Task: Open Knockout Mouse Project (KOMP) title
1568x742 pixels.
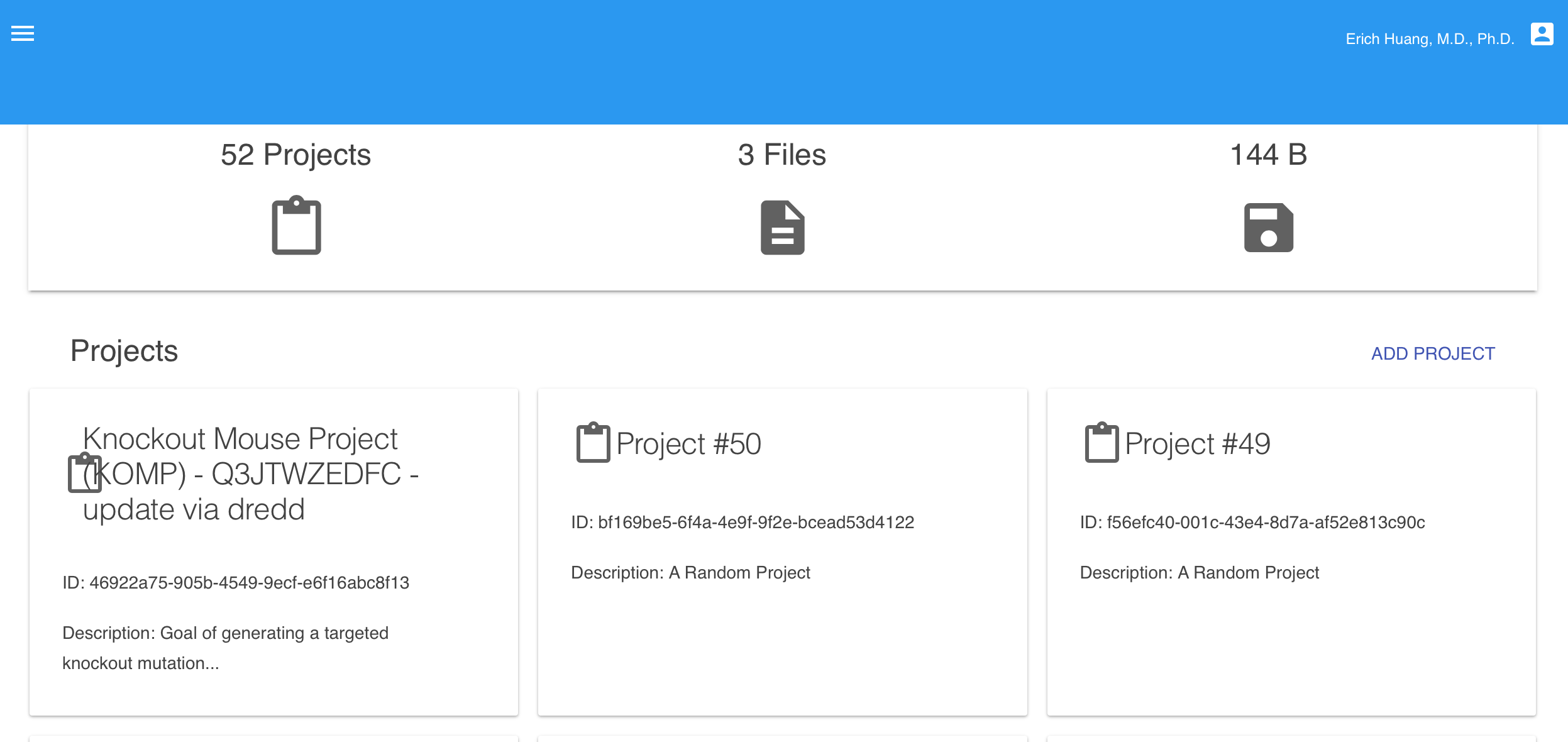Action: [251, 473]
